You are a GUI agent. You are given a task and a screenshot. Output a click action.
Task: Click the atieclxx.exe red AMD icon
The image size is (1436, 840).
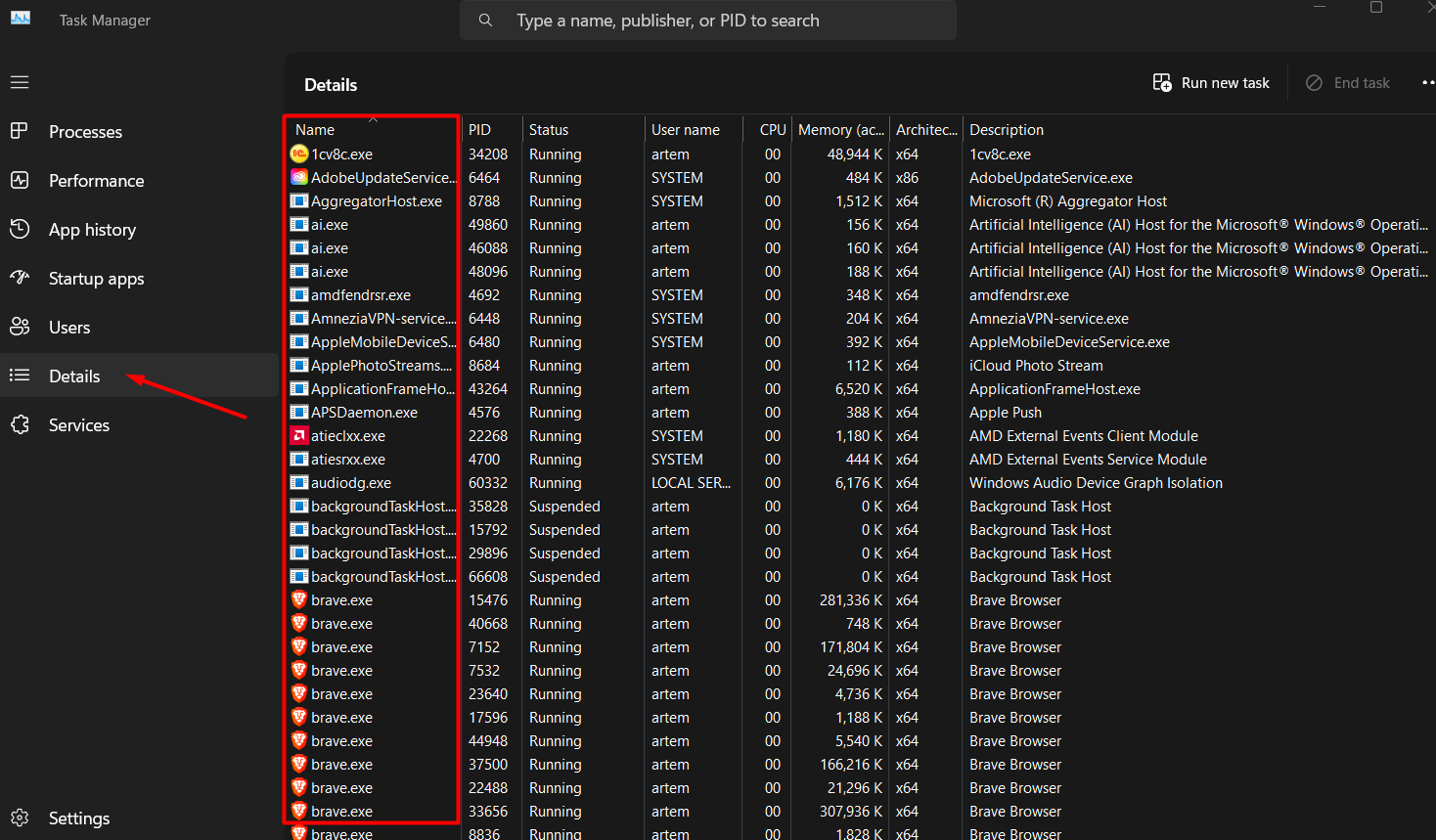(x=299, y=435)
